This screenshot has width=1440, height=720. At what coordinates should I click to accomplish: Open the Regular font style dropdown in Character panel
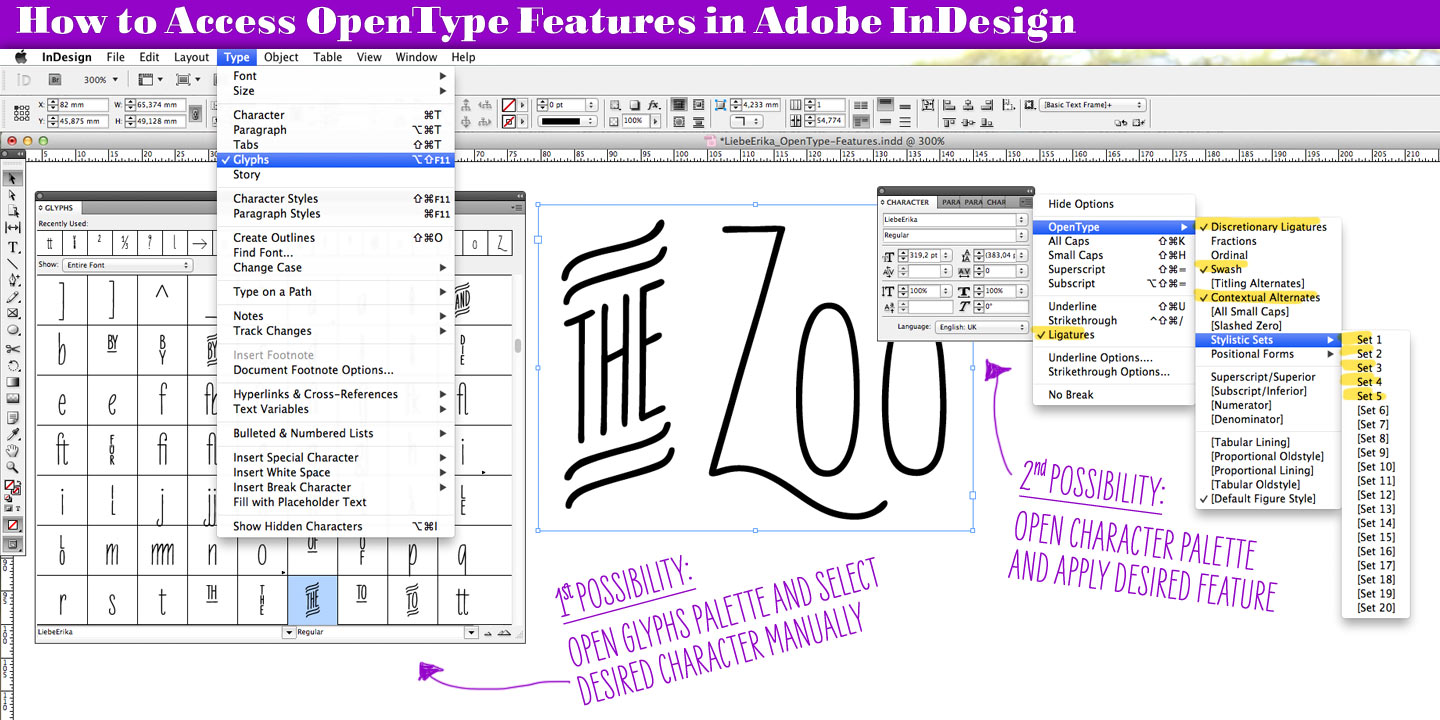(x=1022, y=235)
